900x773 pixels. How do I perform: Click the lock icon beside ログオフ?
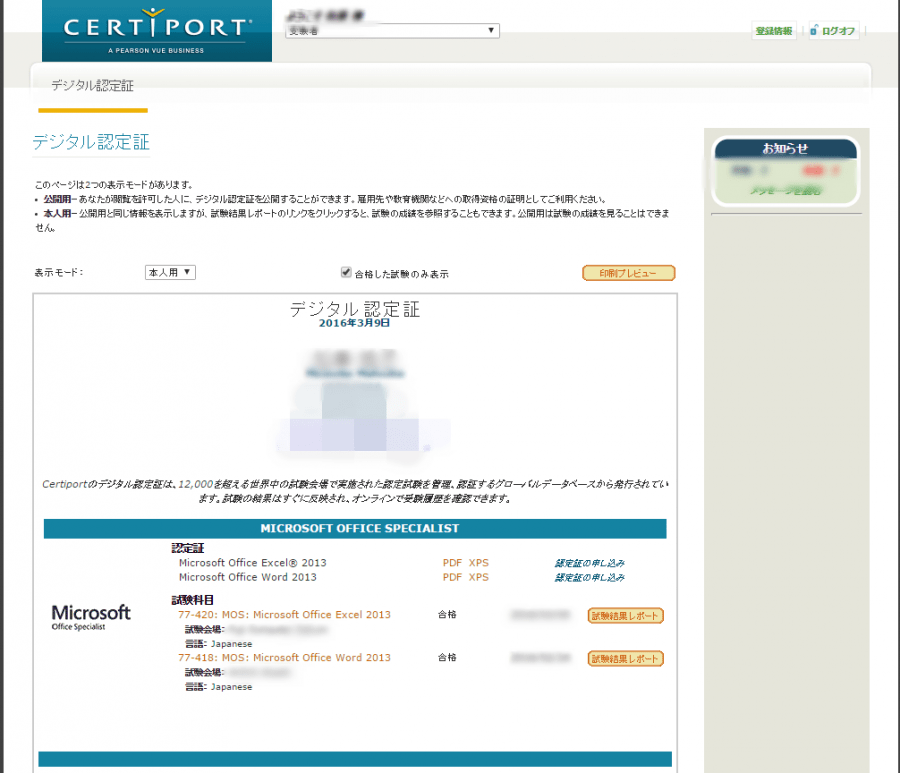[813, 30]
